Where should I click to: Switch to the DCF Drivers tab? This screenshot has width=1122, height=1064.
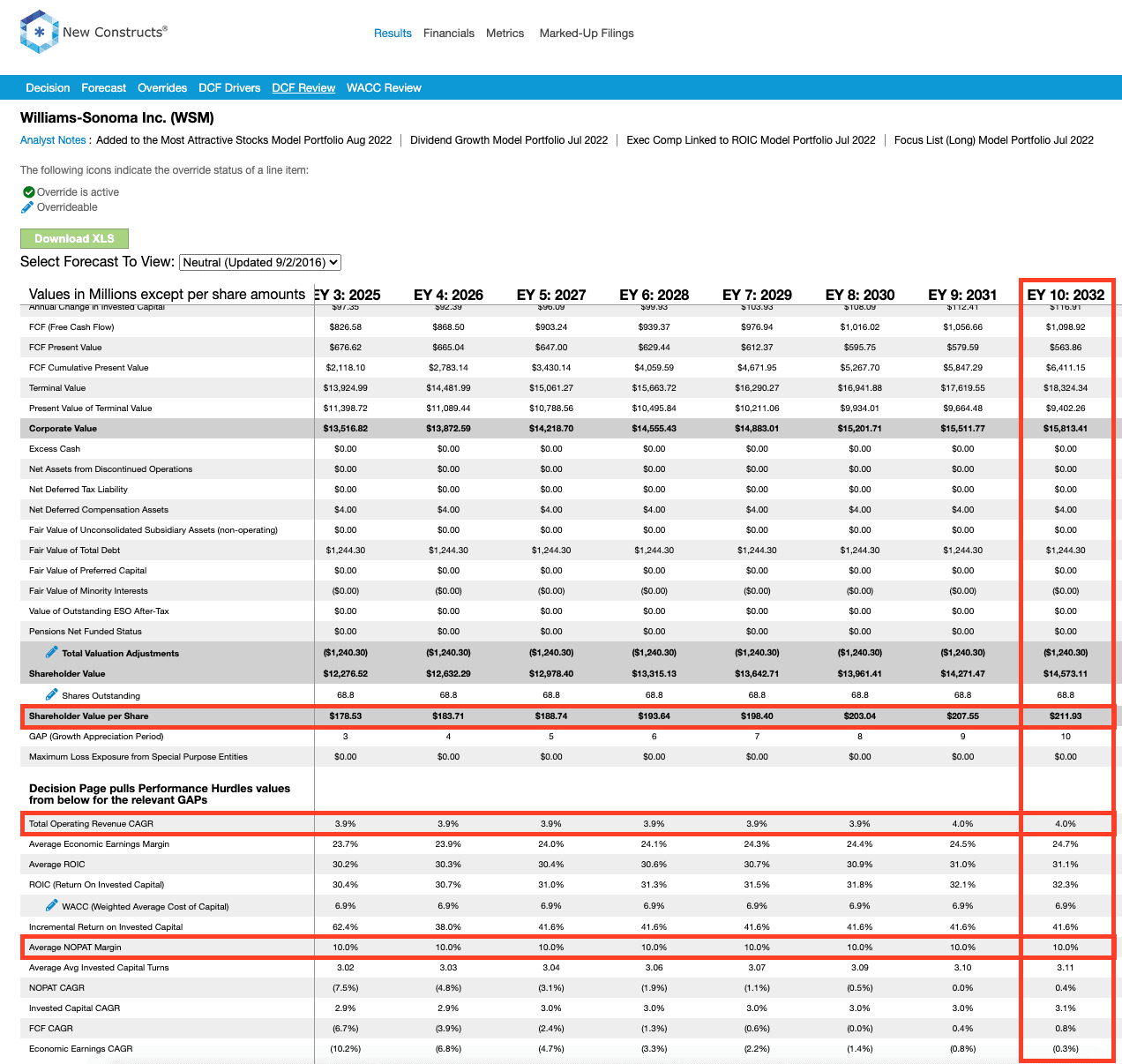[229, 88]
